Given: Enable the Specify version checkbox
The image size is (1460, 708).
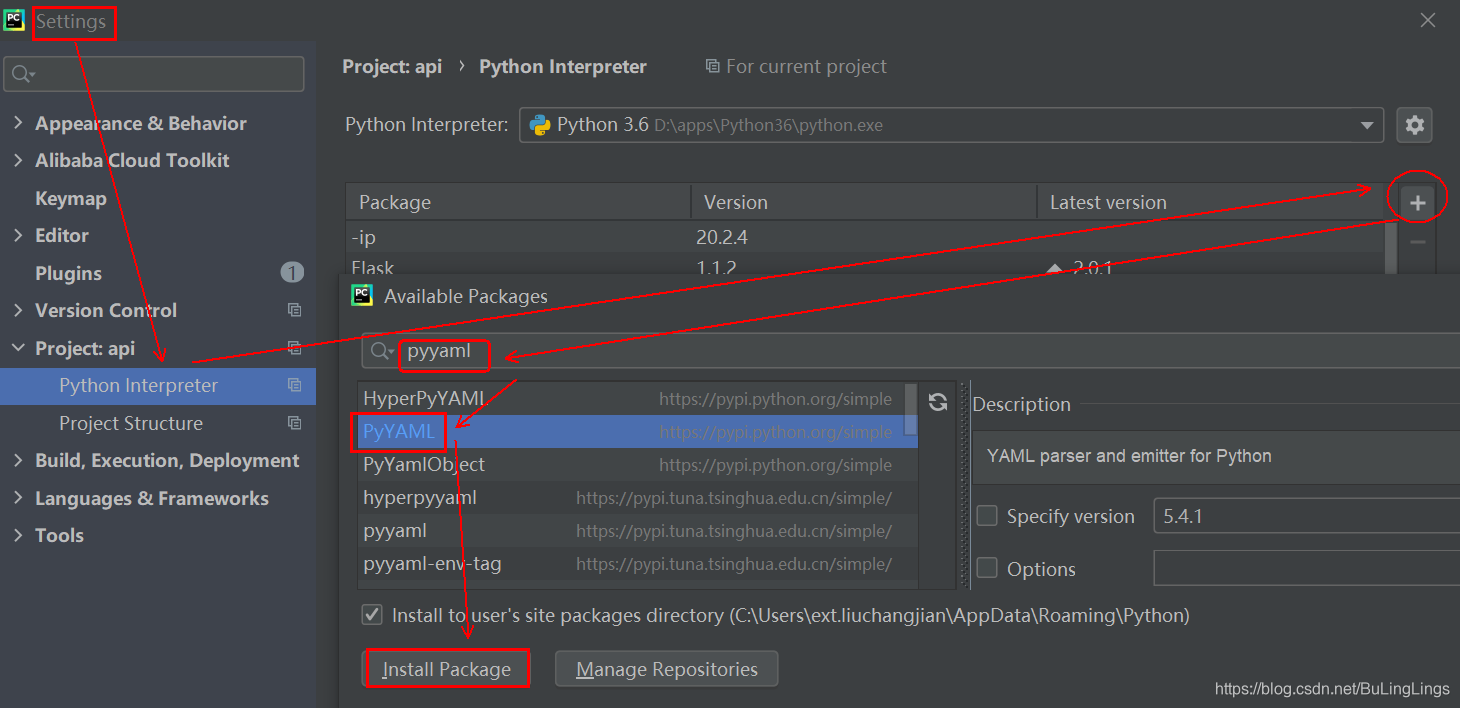Looking at the screenshot, I should 987,516.
